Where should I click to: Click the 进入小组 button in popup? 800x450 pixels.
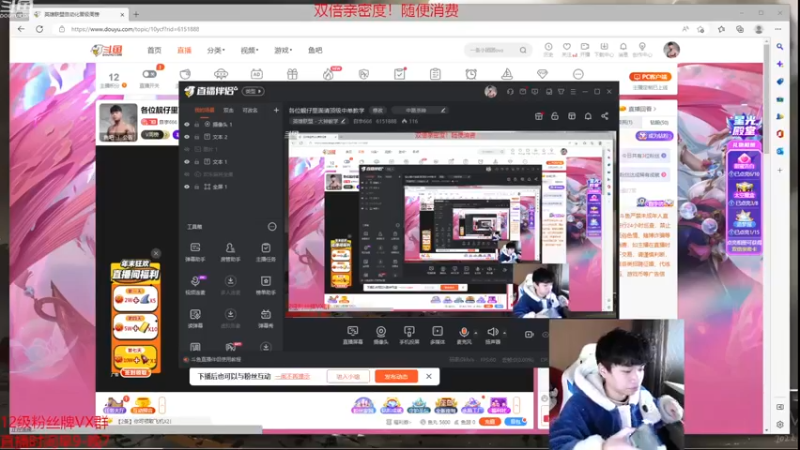tap(348, 377)
